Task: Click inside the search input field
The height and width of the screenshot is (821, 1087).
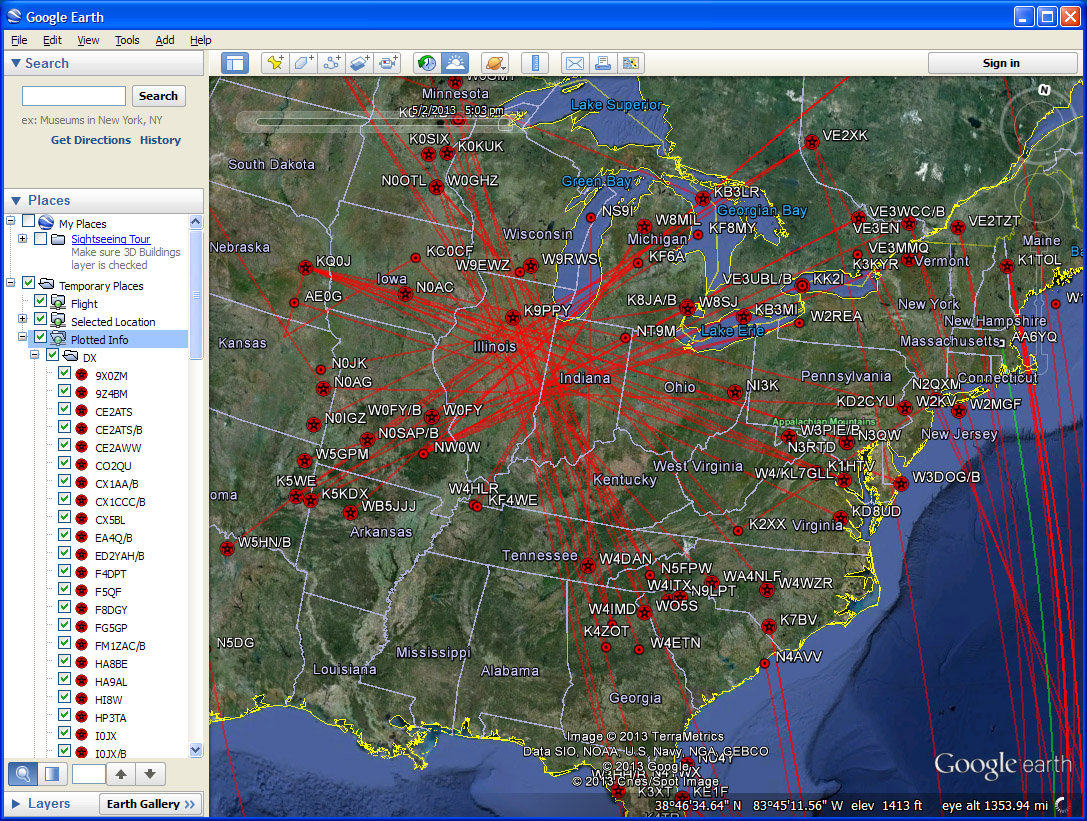Action: [73, 96]
